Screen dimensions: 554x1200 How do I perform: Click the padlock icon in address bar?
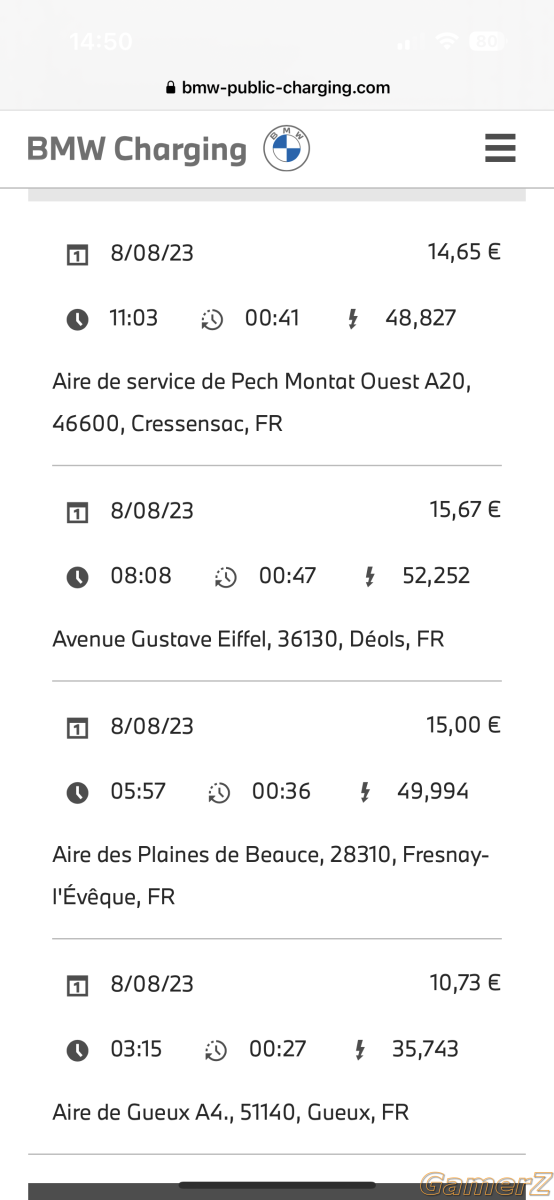170,87
